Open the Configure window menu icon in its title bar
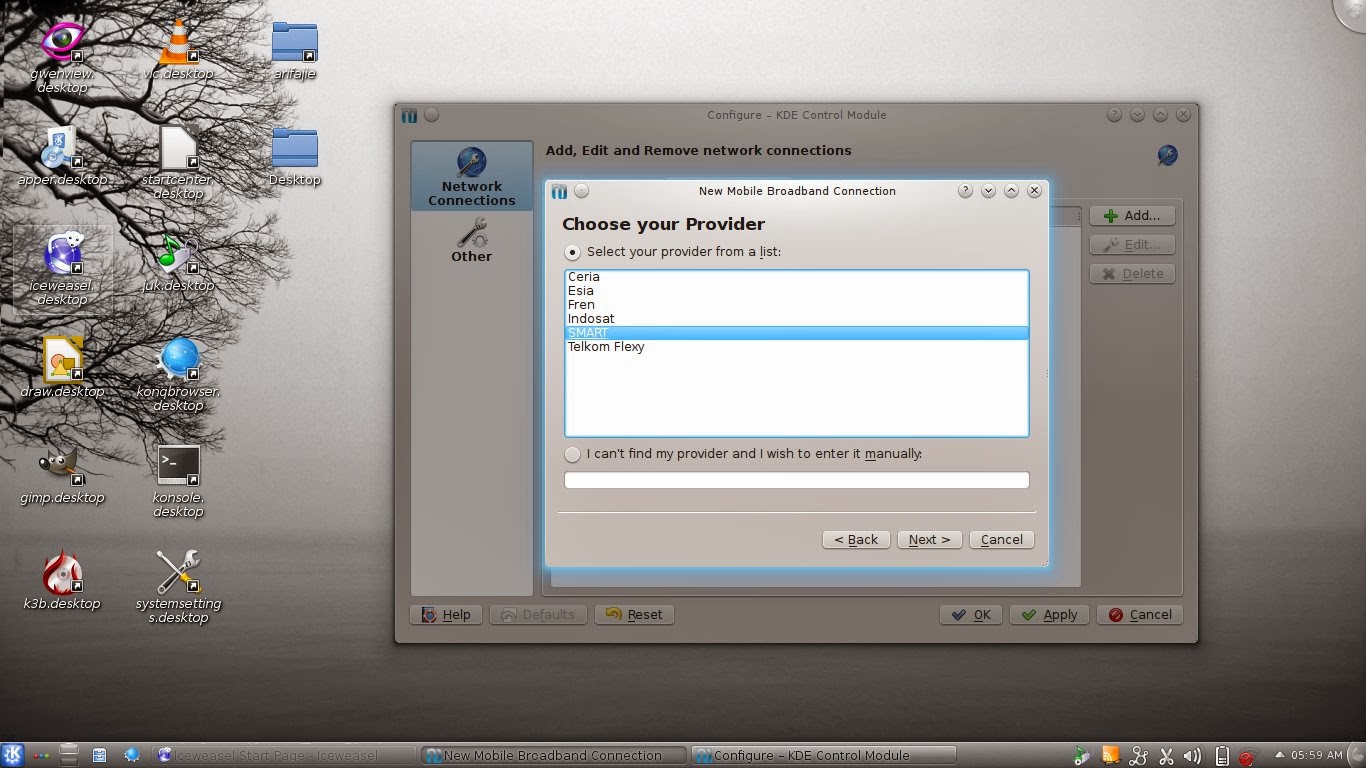The image size is (1366, 768). coord(409,115)
